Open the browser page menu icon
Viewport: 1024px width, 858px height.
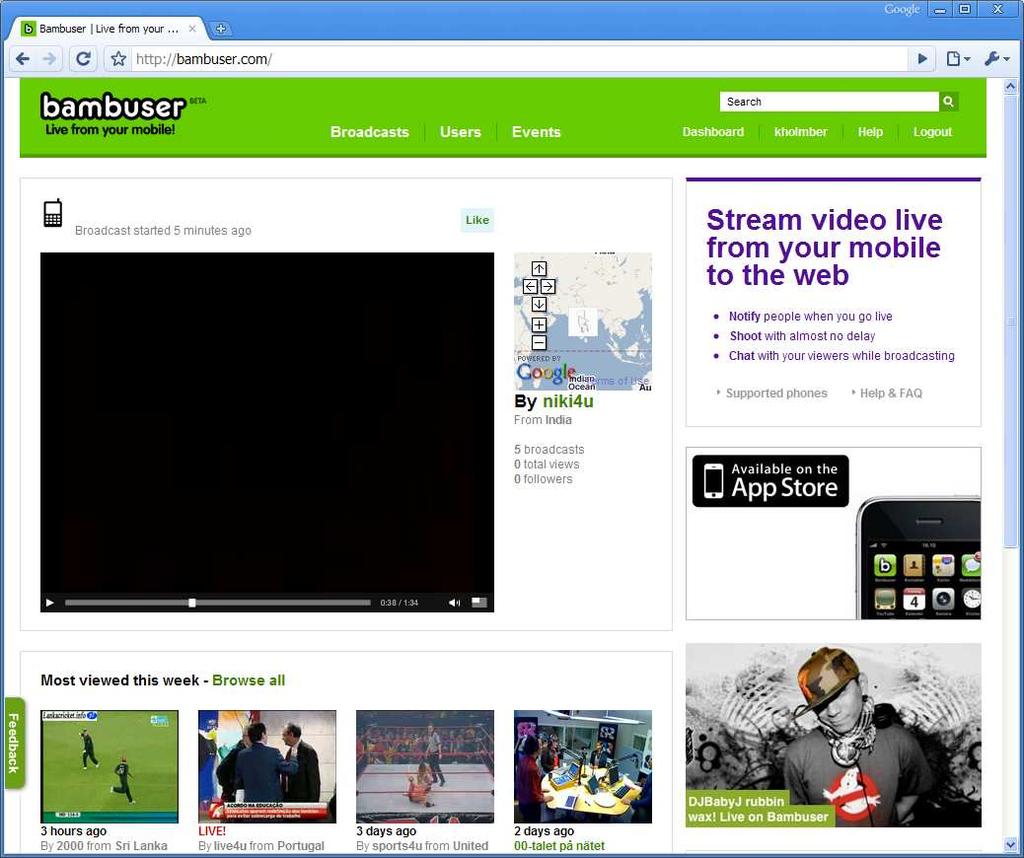pyautogui.click(x=958, y=59)
